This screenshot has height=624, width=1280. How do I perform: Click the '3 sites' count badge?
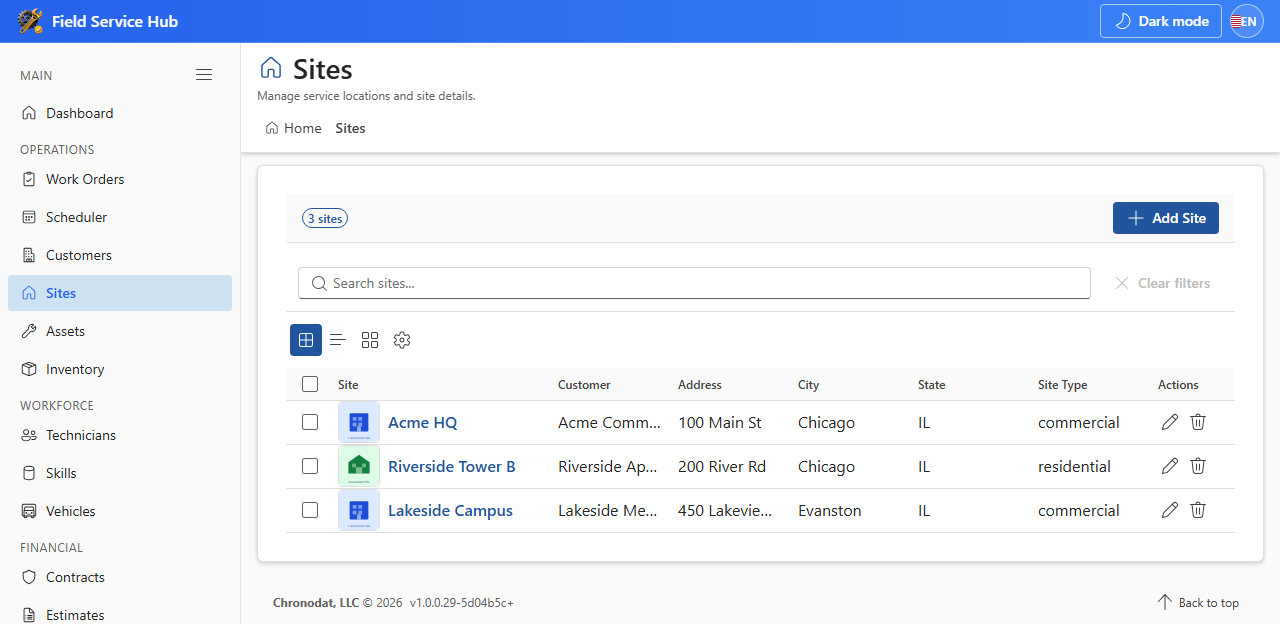pos(325,218)
